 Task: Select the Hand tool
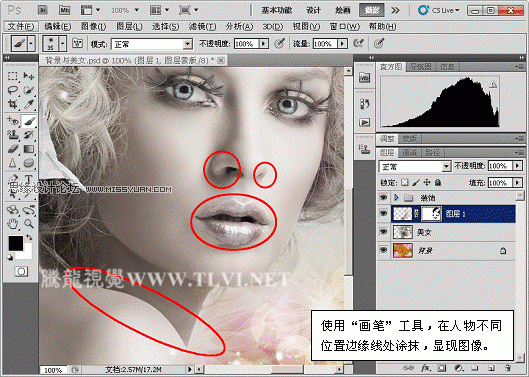click(x=13, y=223)
